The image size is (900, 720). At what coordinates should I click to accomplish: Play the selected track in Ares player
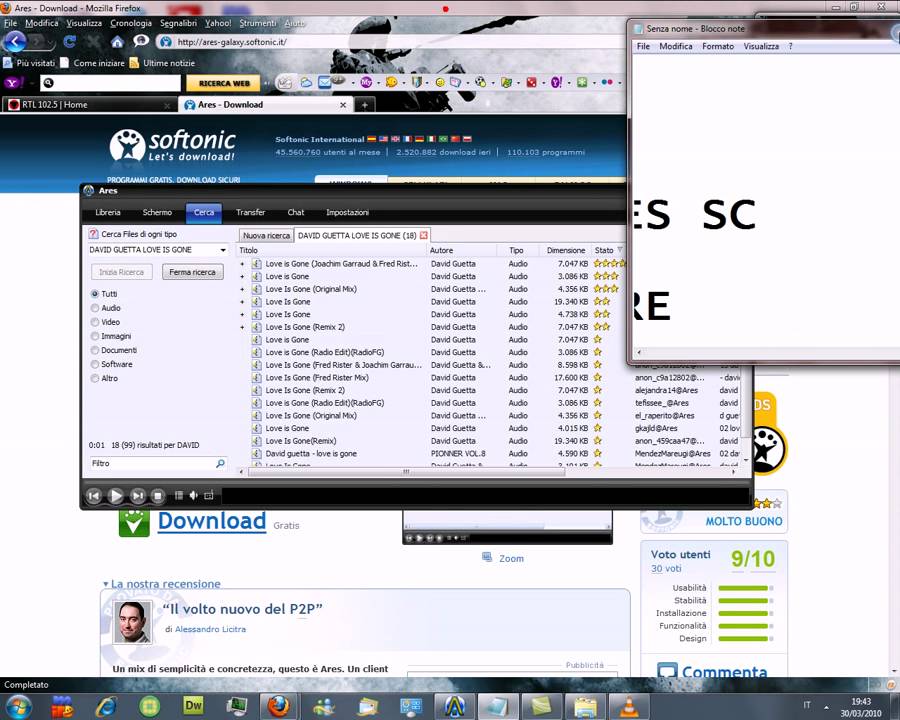tap(115, 496)
